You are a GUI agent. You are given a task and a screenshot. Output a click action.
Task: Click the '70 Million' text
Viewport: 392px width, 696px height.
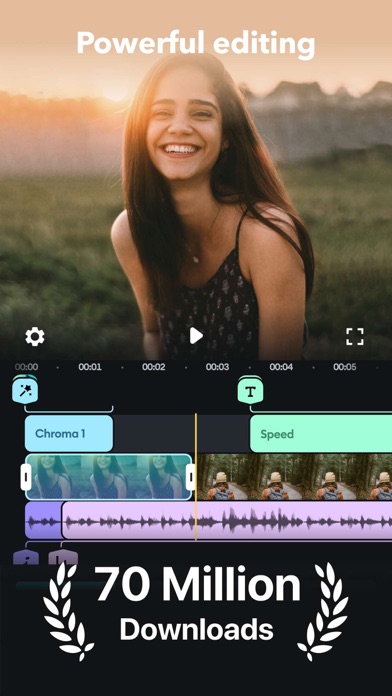click(198, 585)
